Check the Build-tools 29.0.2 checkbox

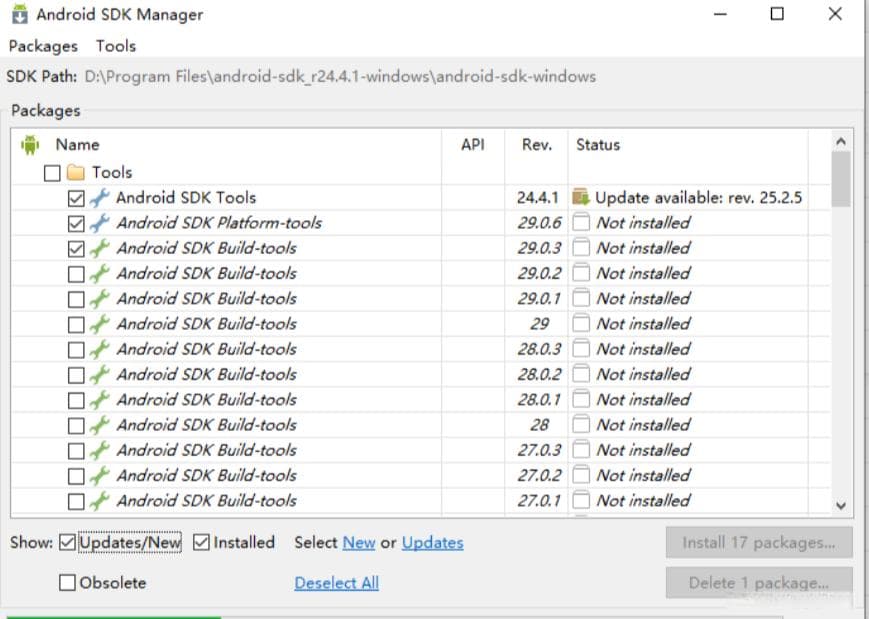pyautogui.click(x=76, y=274)
